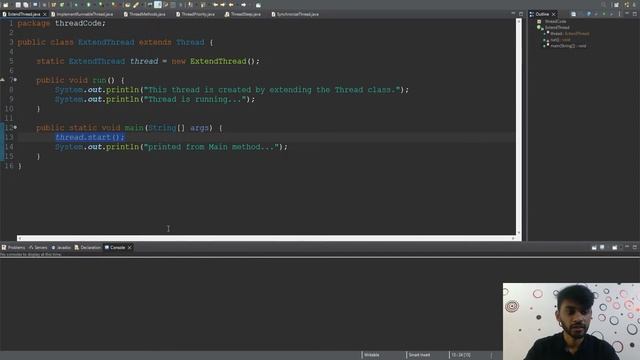Image resolution: width=640 pixels, height=360 pixels.
Task: Select 'thread : ExtendThread' field in Outline
Action: tap(569, 33)
